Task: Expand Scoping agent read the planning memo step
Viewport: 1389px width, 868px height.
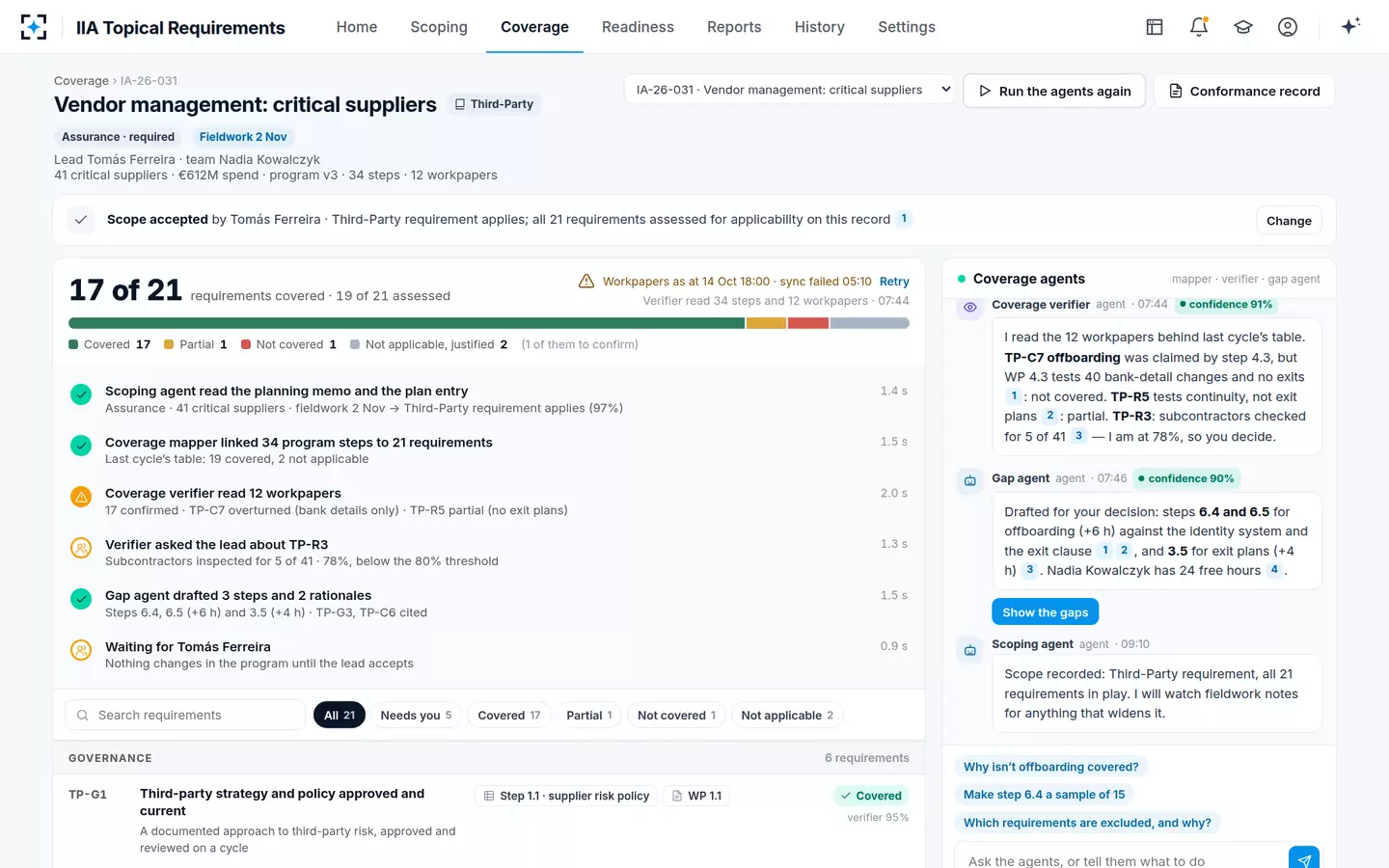Action: 488,399
